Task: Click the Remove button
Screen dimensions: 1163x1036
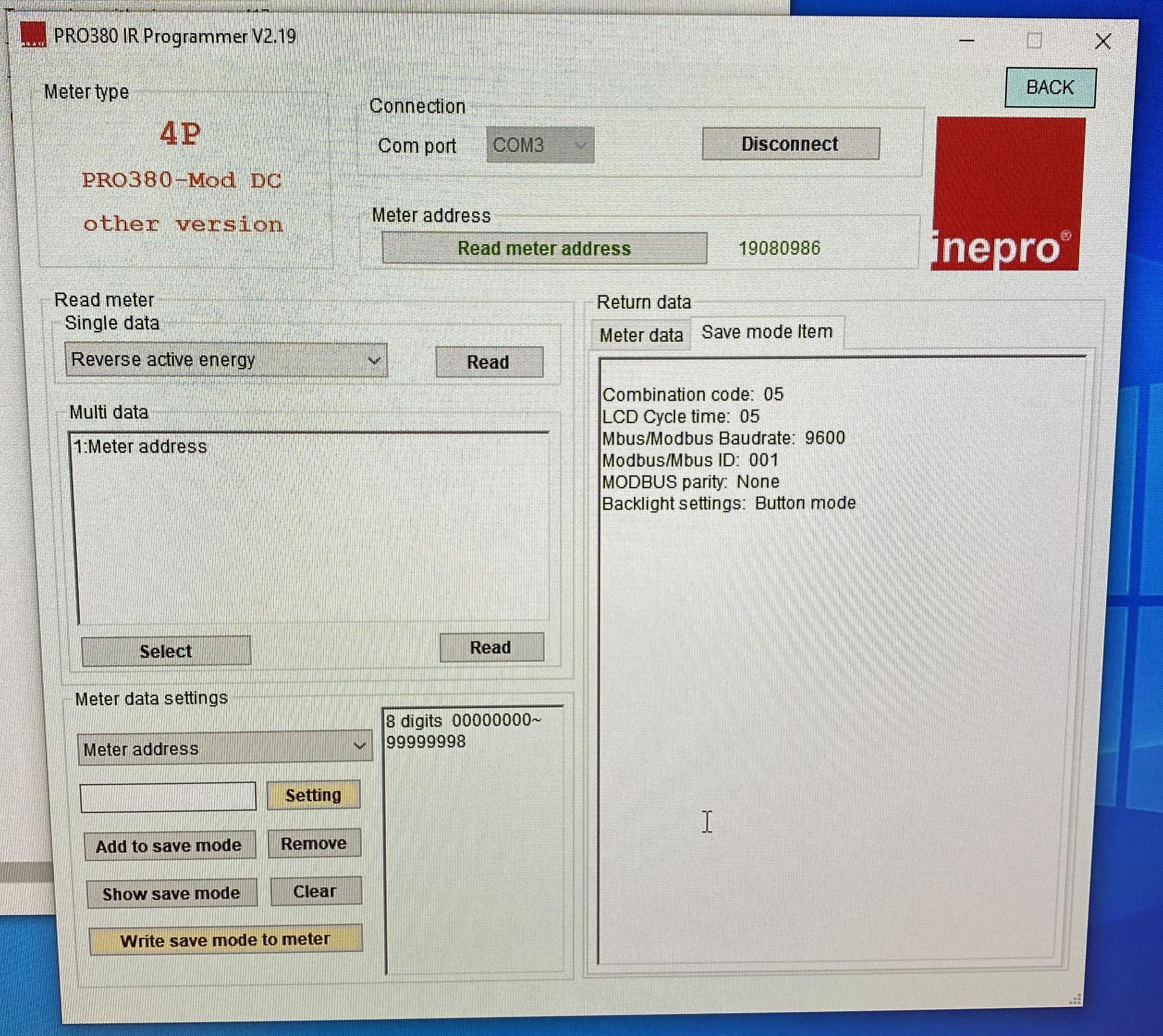Action: pos(314,843)
